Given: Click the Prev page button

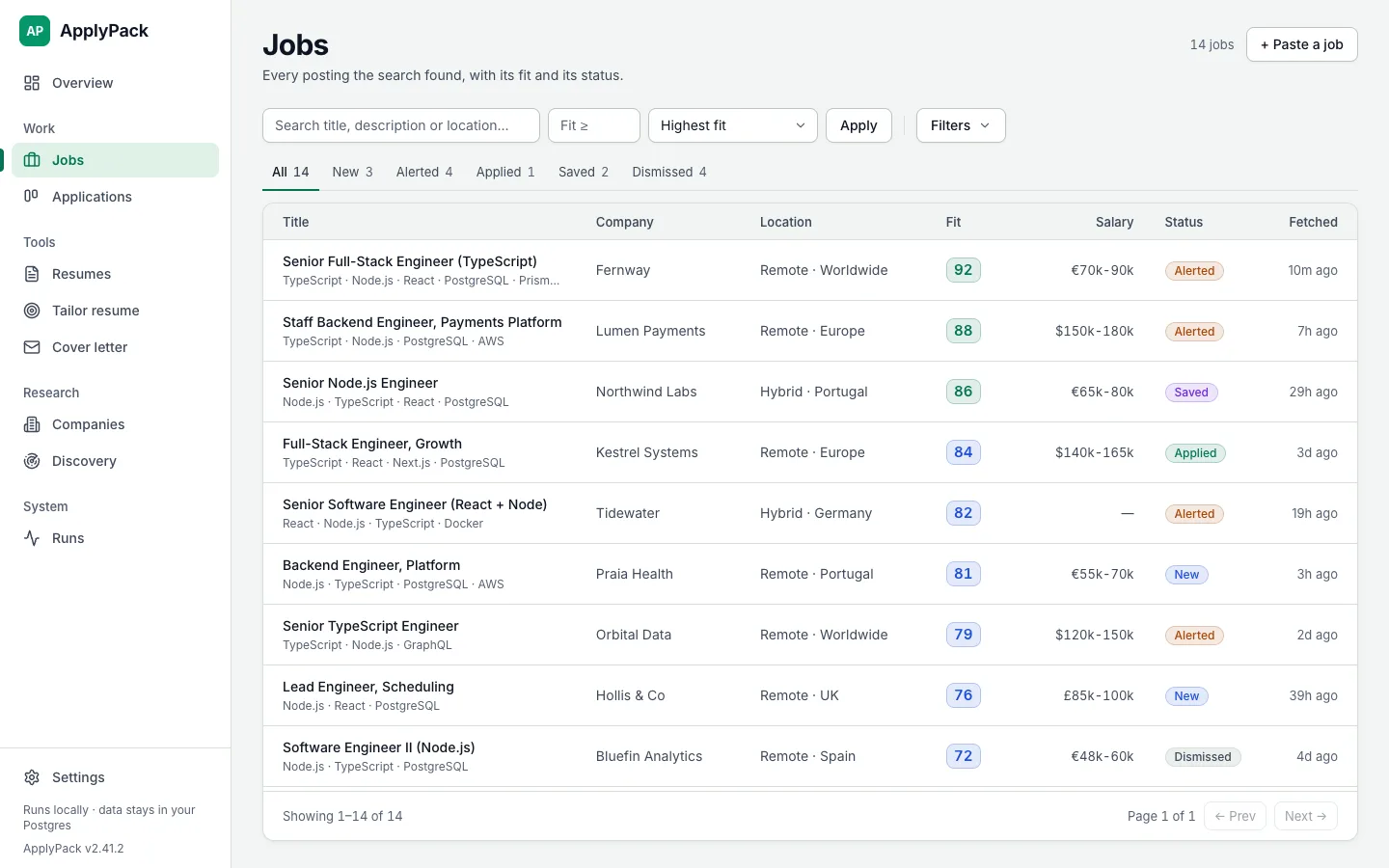Looking at the screenshot, I should (1235, 816).
